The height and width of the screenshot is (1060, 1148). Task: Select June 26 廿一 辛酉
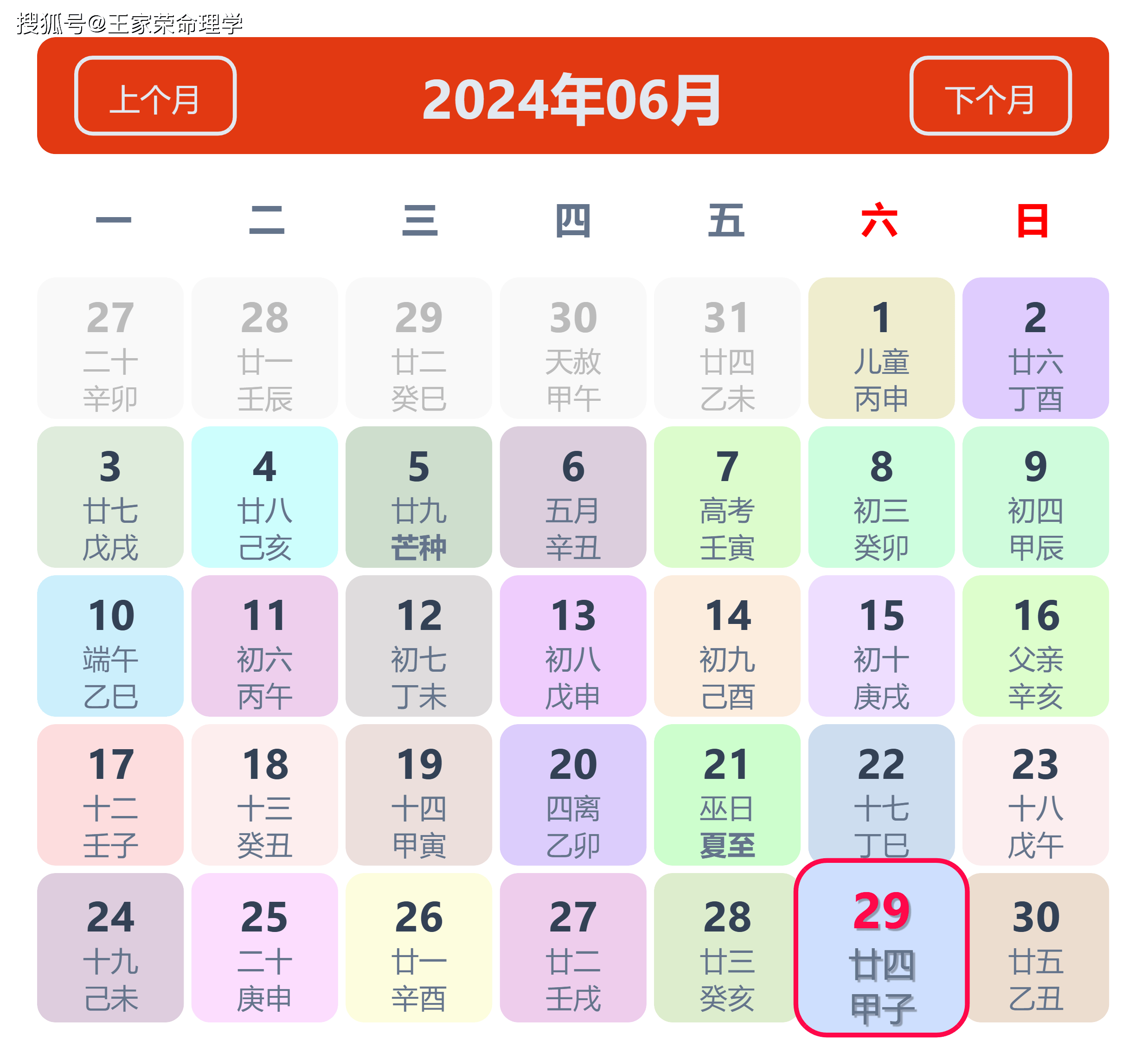pos(418,948)
